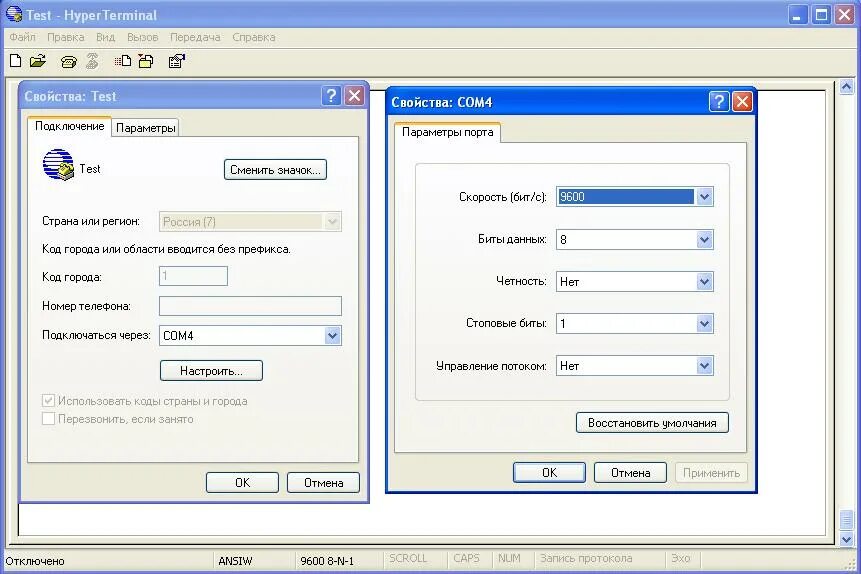Click 'Отключено' in the status bar

[x=35, y=561]
